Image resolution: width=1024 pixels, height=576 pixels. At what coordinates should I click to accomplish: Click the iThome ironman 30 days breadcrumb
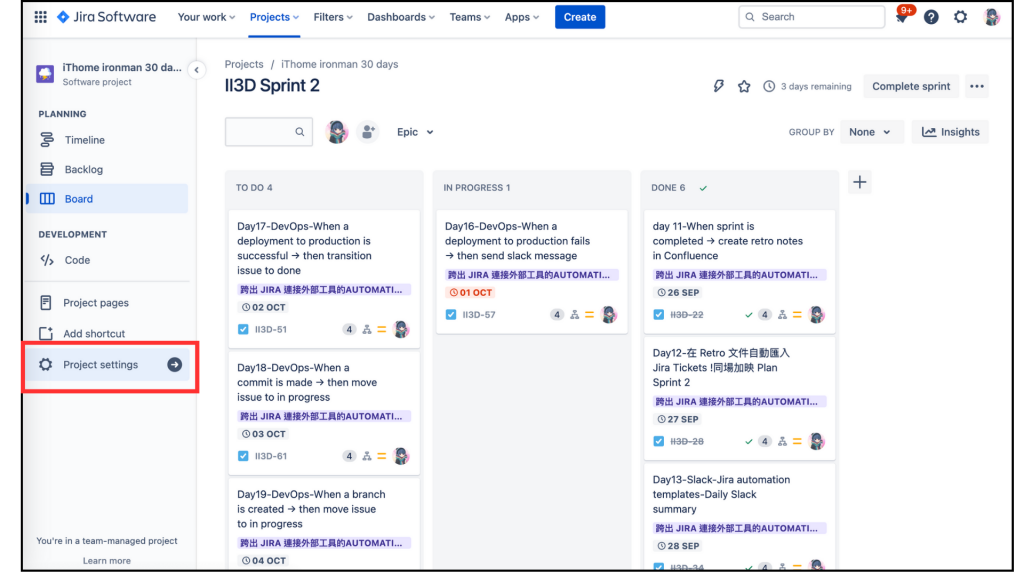[340, 64]
